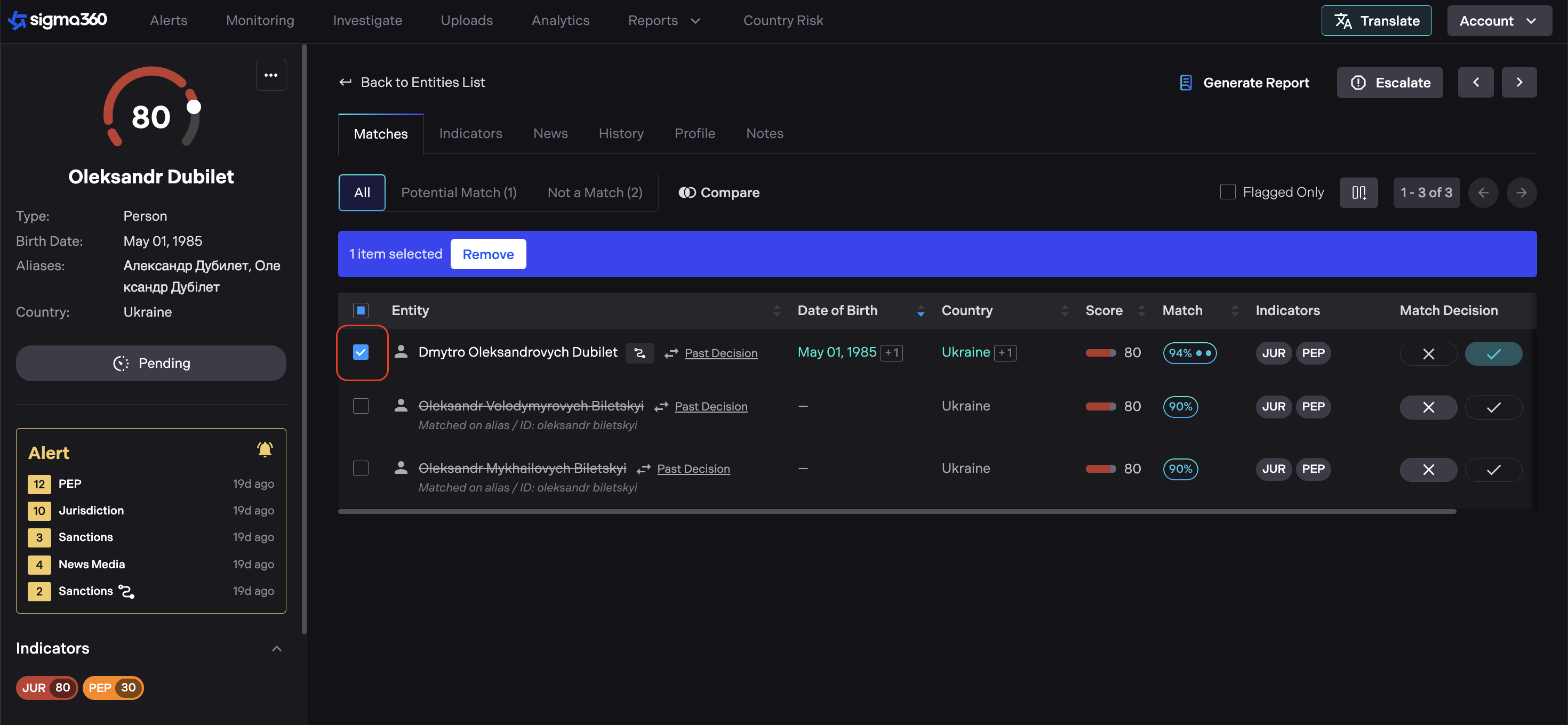Open the Past Decision link for Dmytro Dubilet
Viewport: 1568px width, 725px height.
(721, 353)
